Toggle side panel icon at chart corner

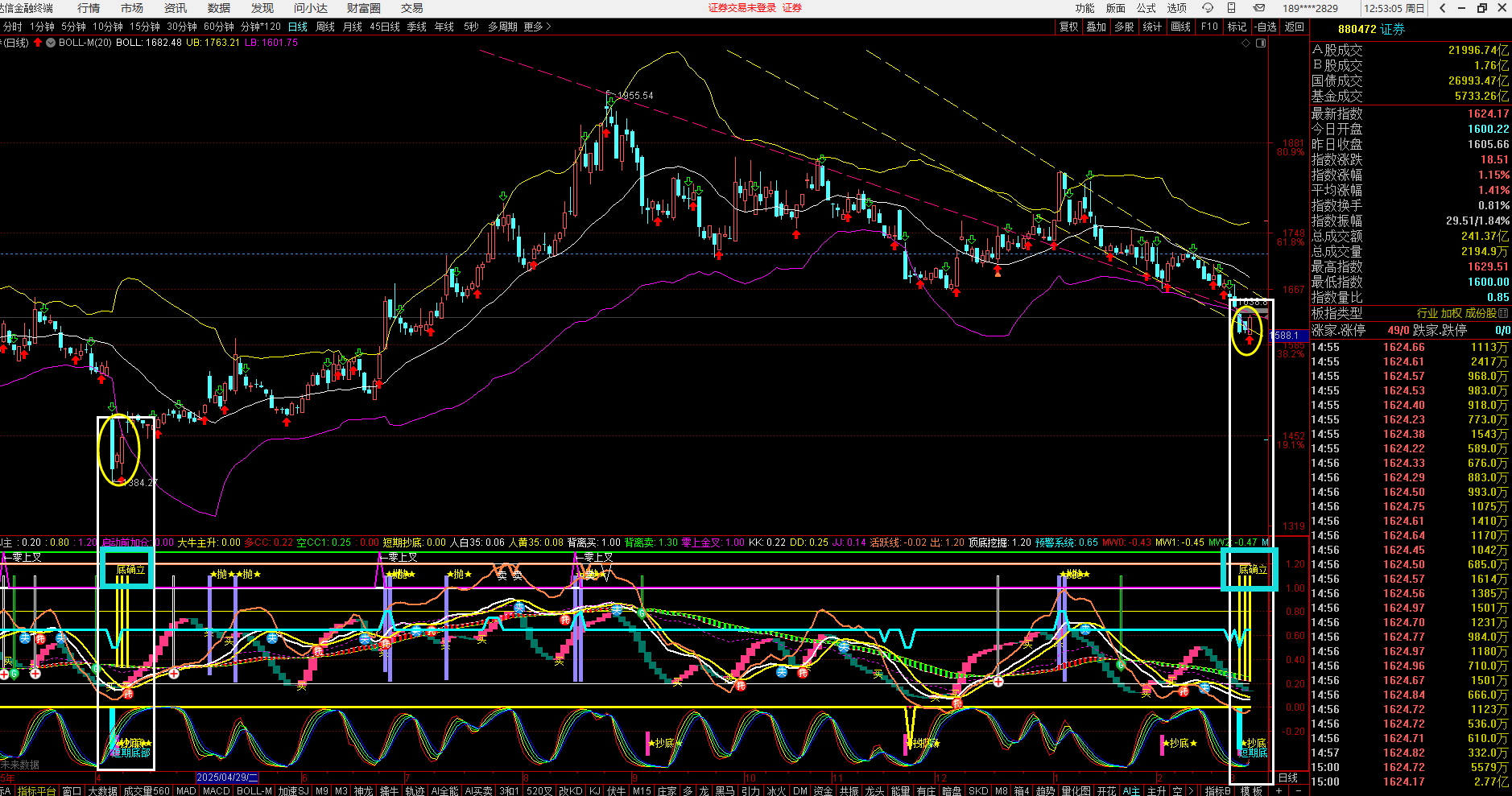[x=1261, y=43]
